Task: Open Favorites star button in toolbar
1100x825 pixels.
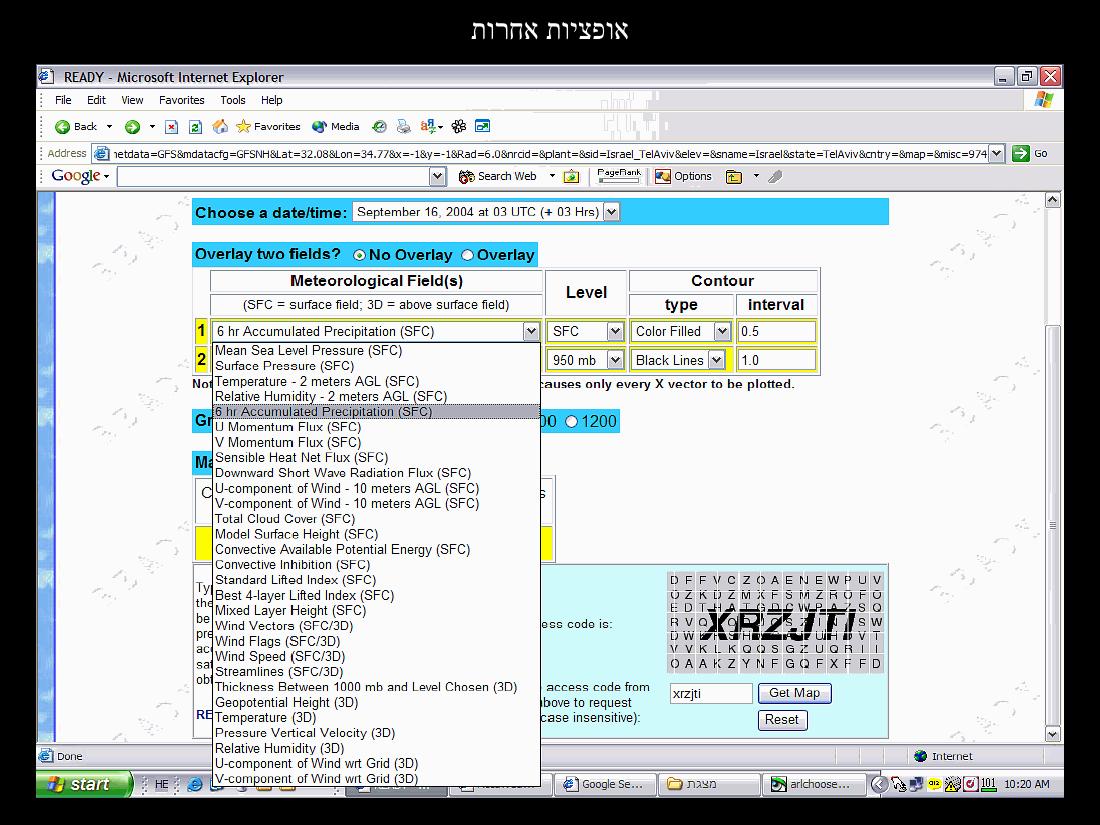Action: click(x=269, y=126)
